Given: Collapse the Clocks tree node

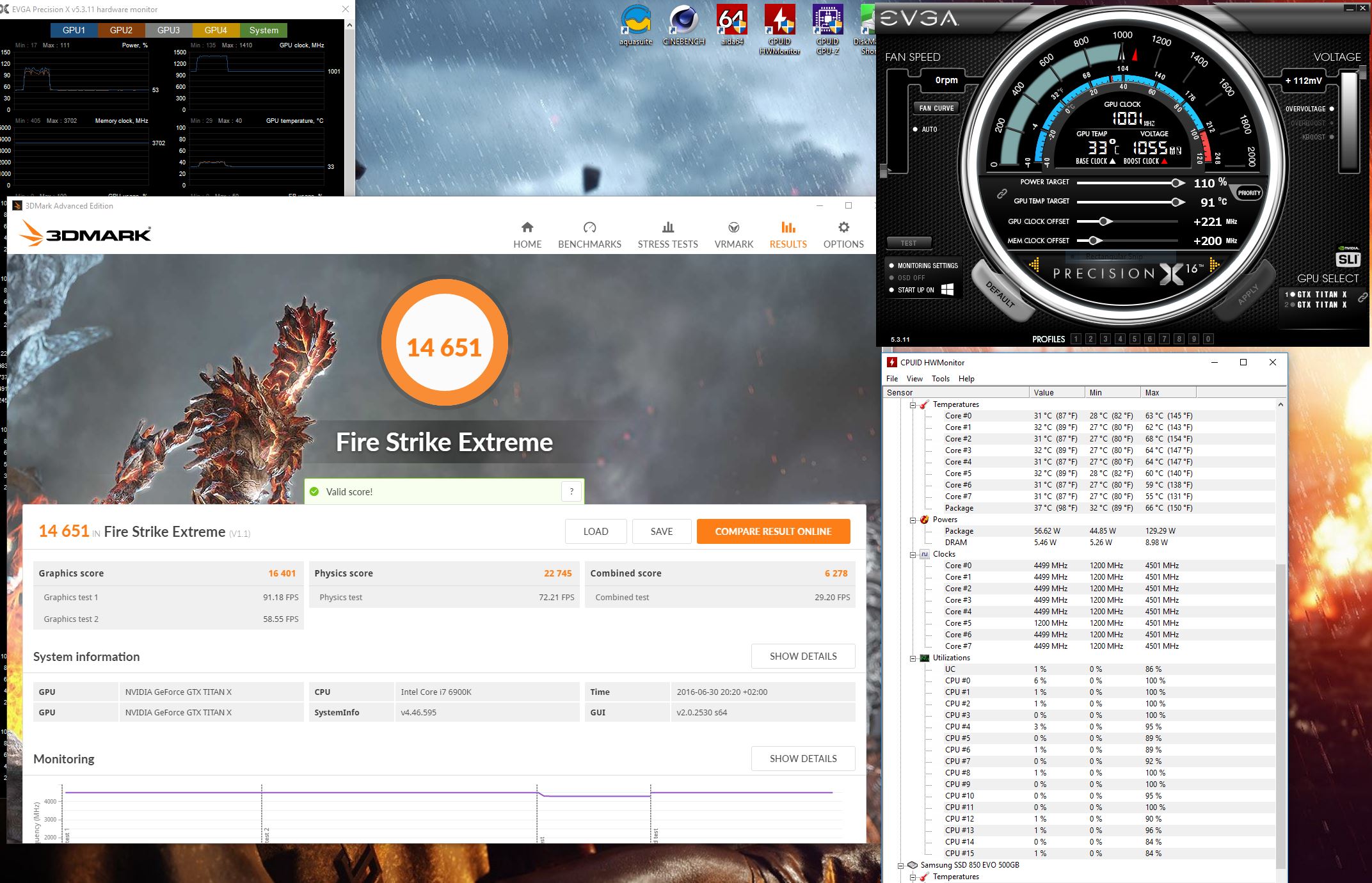Looking at the screenshot, I should 913,554.
